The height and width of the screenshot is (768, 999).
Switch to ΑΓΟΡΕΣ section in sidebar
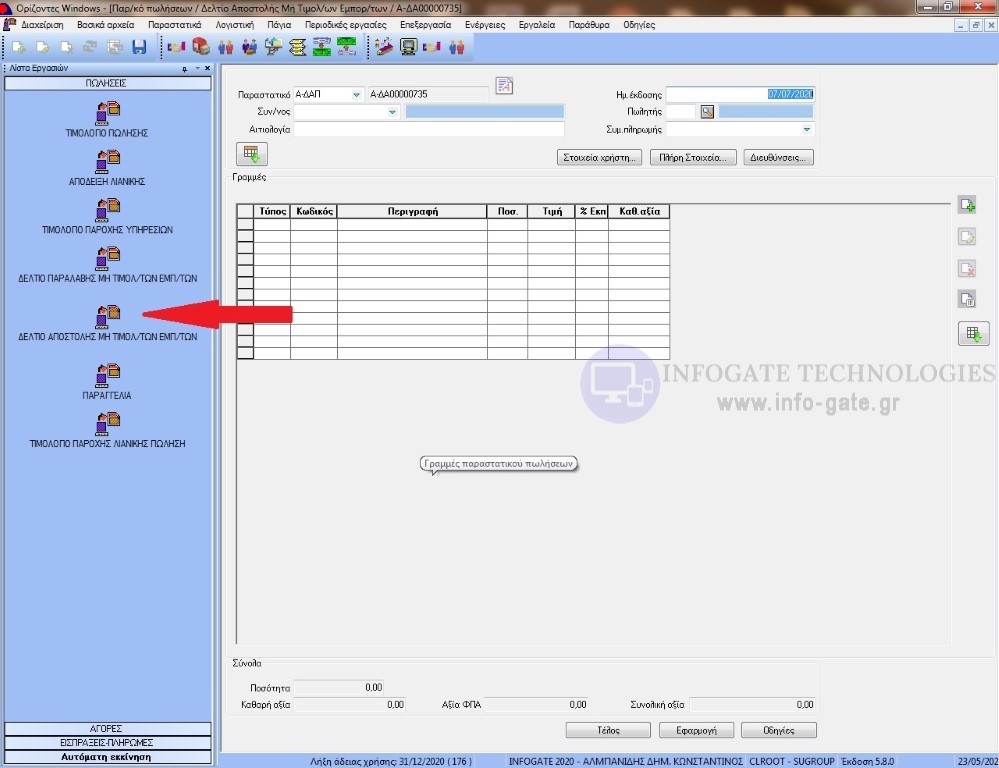point(108,729)
